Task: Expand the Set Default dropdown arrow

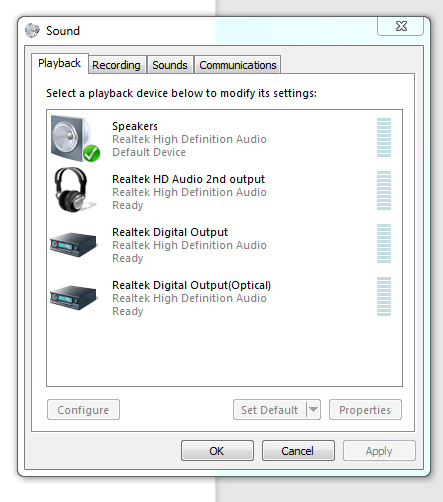Action: click(313, 409)
